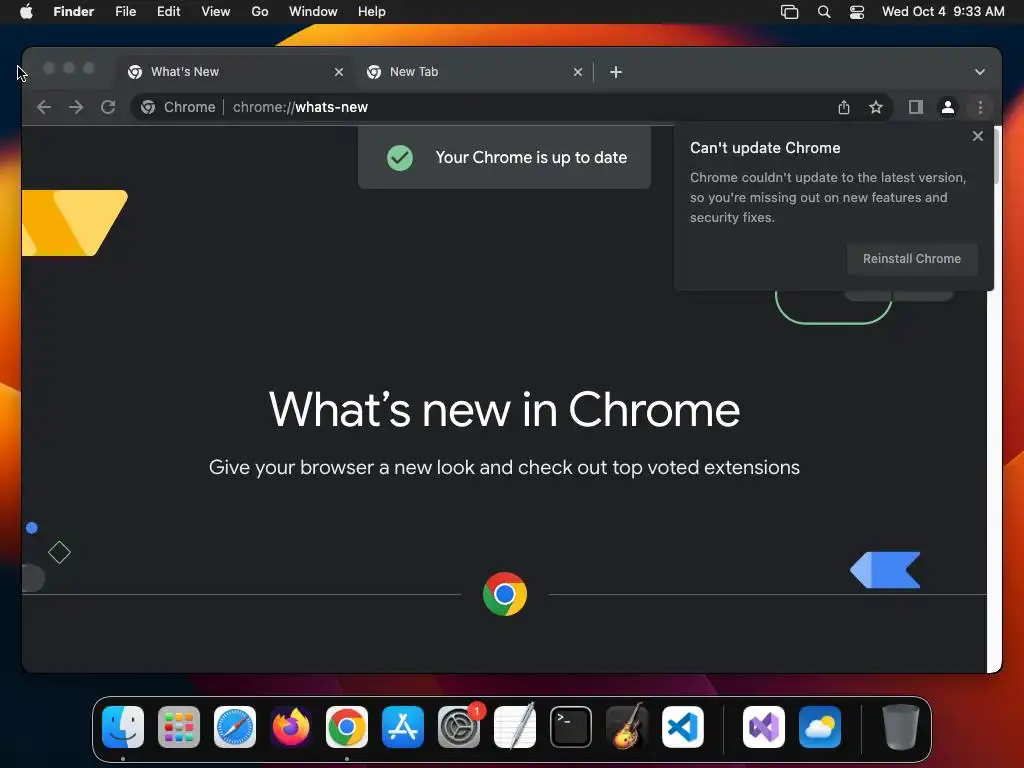Click the date and time in menu bar
This screenshot has height=768, width=1024.
(x=943, y=12)
